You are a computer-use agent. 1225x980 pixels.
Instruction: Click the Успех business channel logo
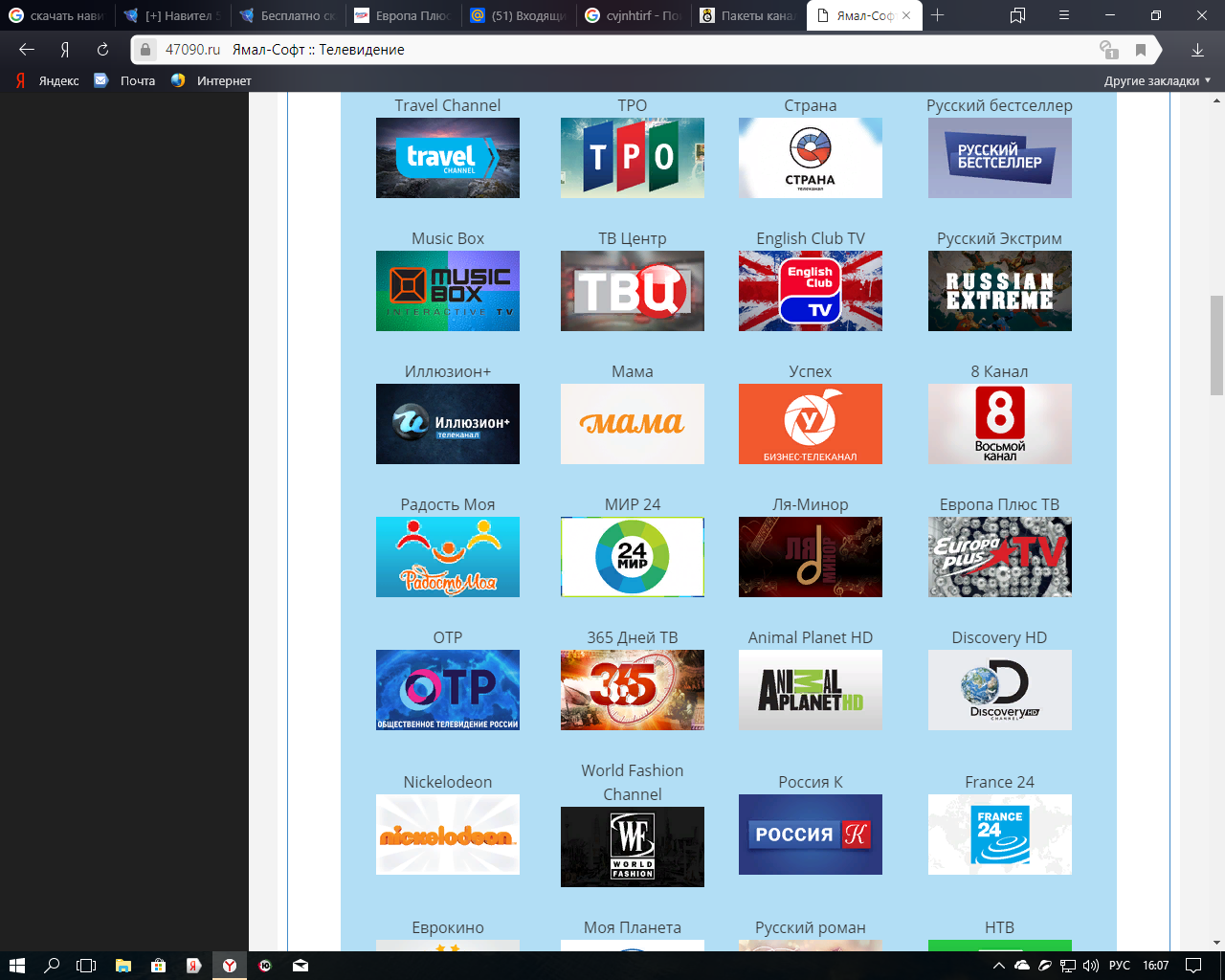pos(811,424)
